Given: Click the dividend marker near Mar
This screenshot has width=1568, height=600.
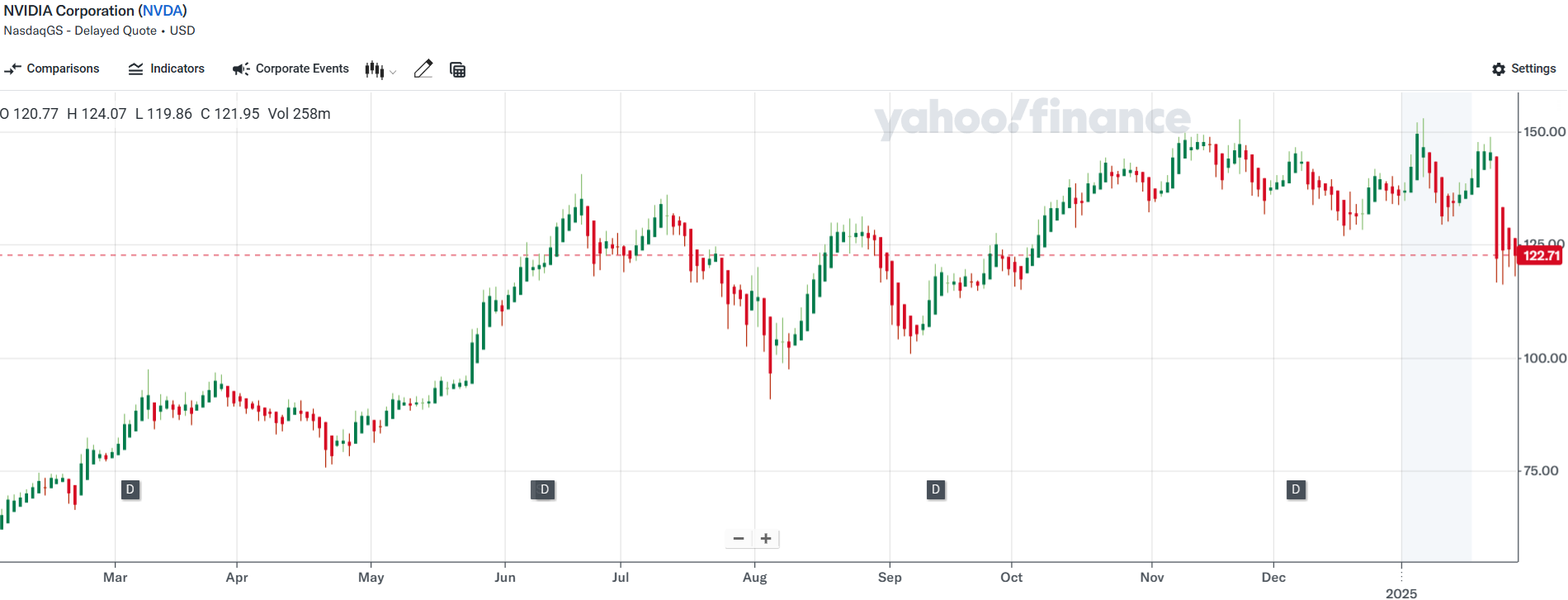Looking at the screenshot, I should click(x=130, y=490).
